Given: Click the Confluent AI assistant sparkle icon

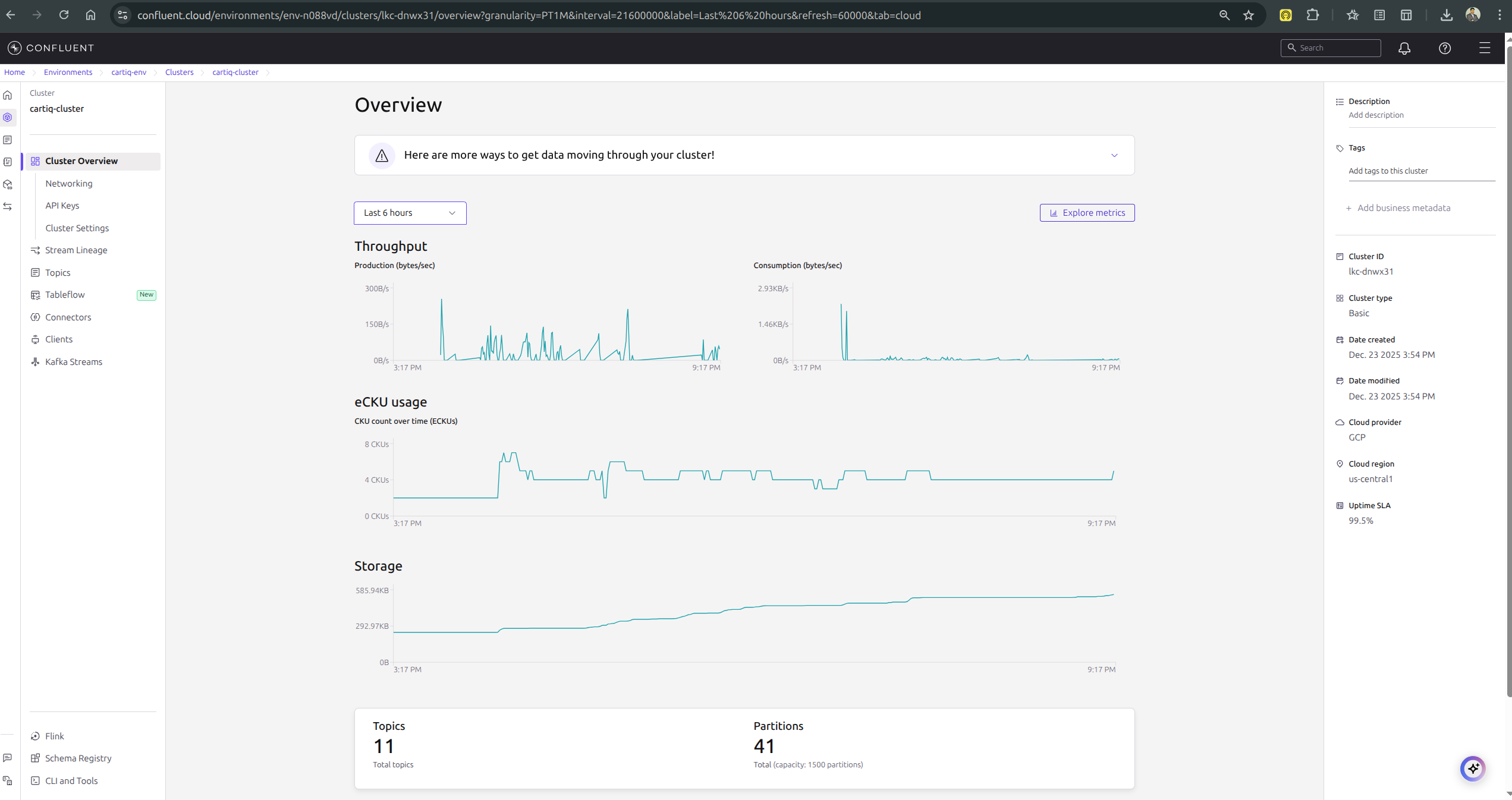Looking at the screenshot, I should (x=1472, y=768).
